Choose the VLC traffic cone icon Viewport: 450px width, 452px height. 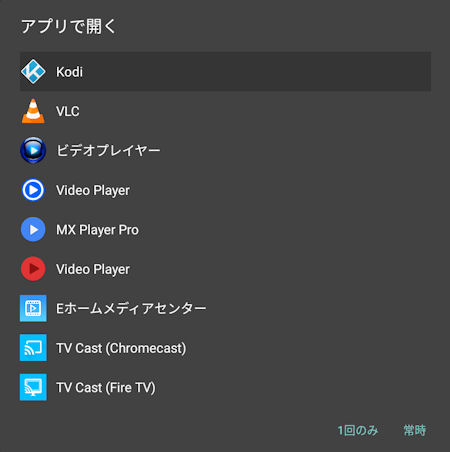point(33,111)
